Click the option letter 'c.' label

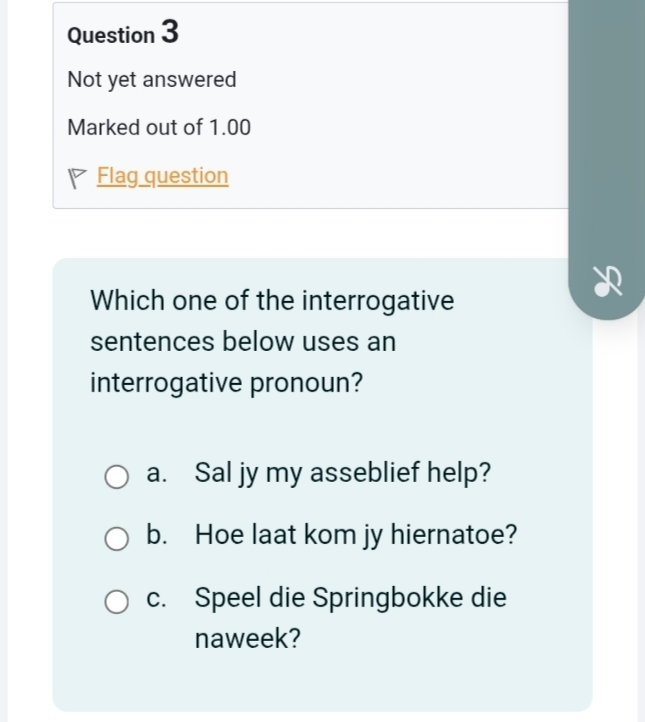click(x=156, y=599)
